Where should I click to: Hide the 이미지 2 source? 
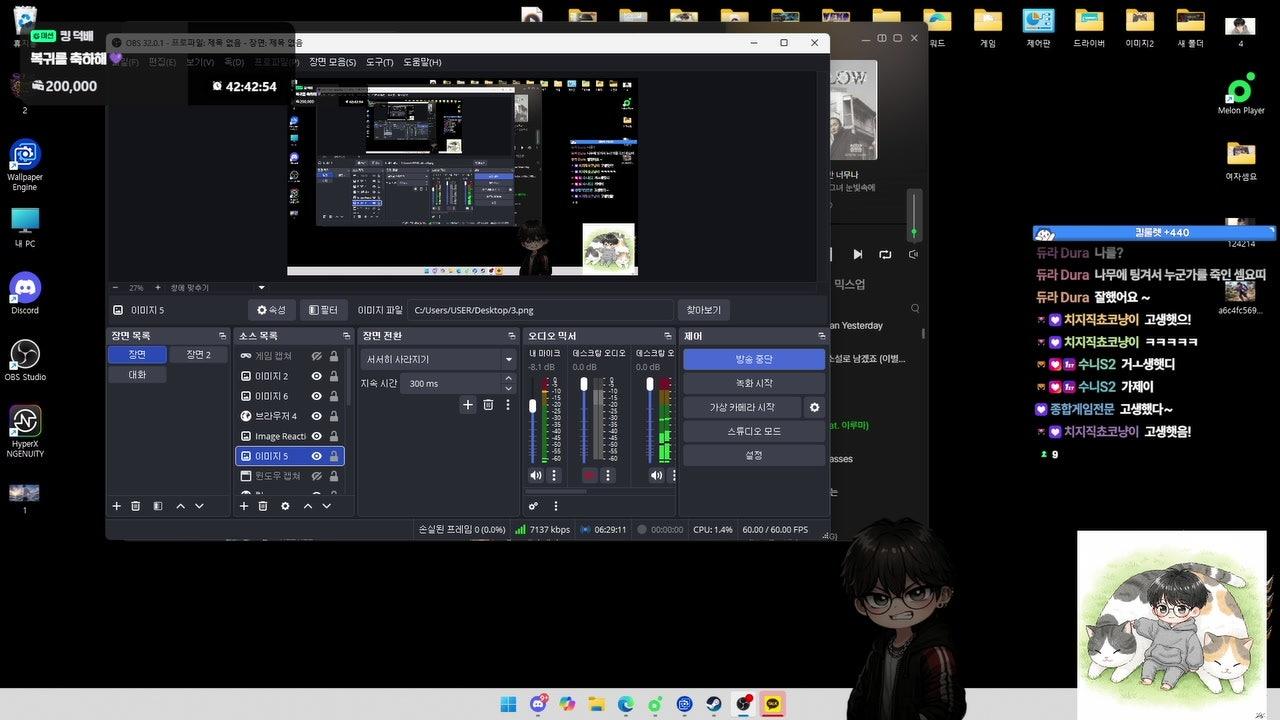pyautogui.click(x=316, y=376)
